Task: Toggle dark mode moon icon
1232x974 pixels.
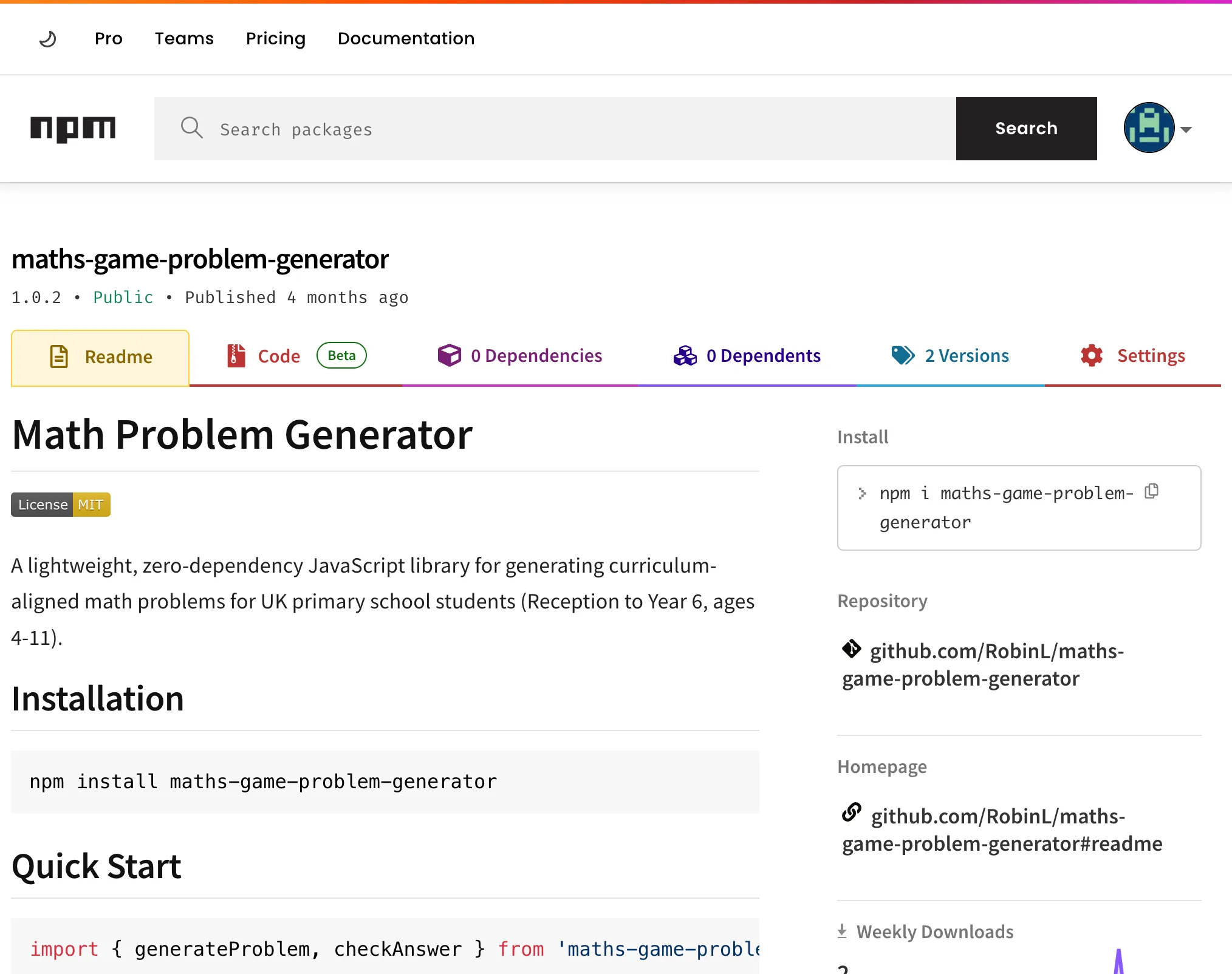Action: click(x=48, y=39)
